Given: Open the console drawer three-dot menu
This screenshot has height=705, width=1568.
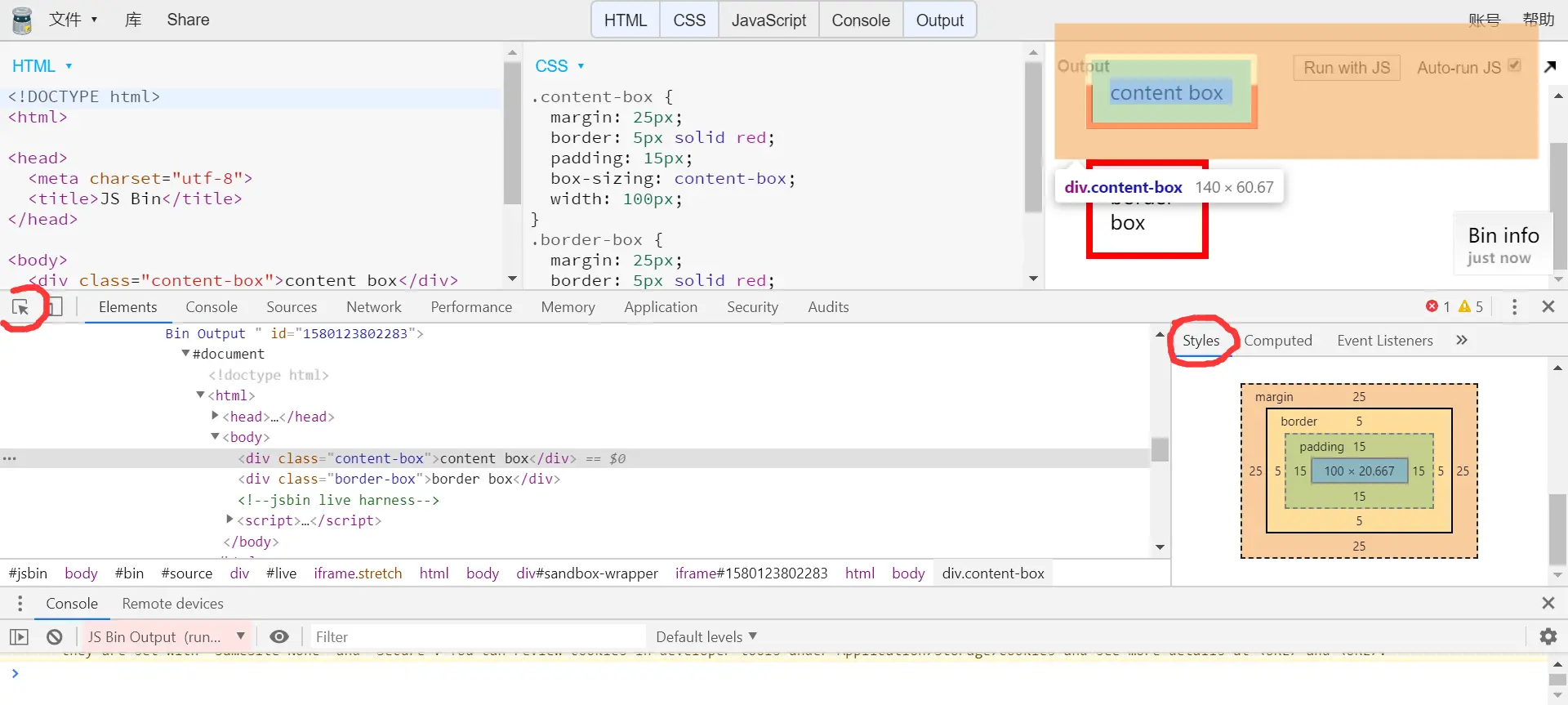Looking at the screenshot, I should (20, 604).
